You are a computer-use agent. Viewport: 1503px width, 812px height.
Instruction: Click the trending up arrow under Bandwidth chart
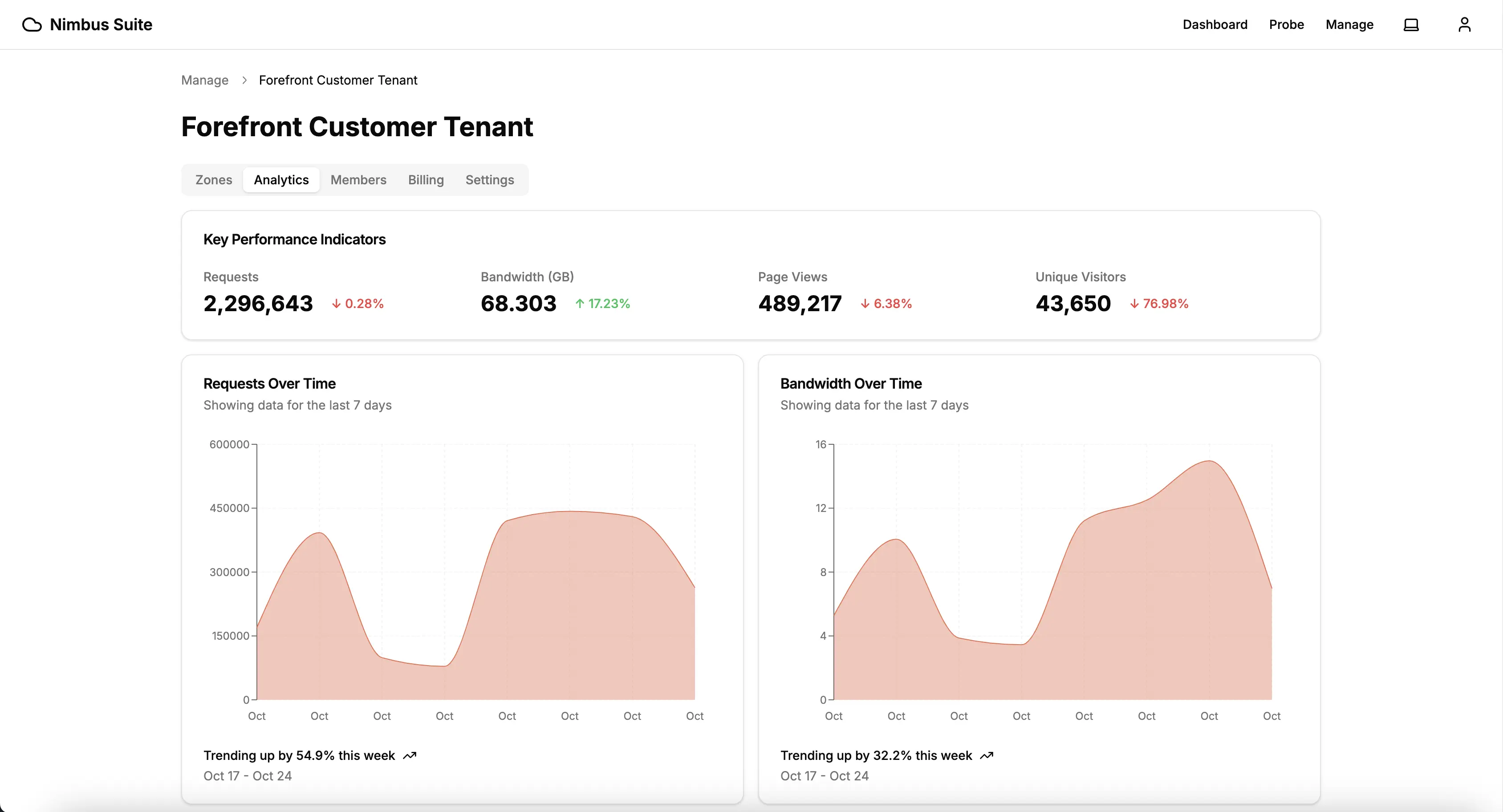(987, 755)
